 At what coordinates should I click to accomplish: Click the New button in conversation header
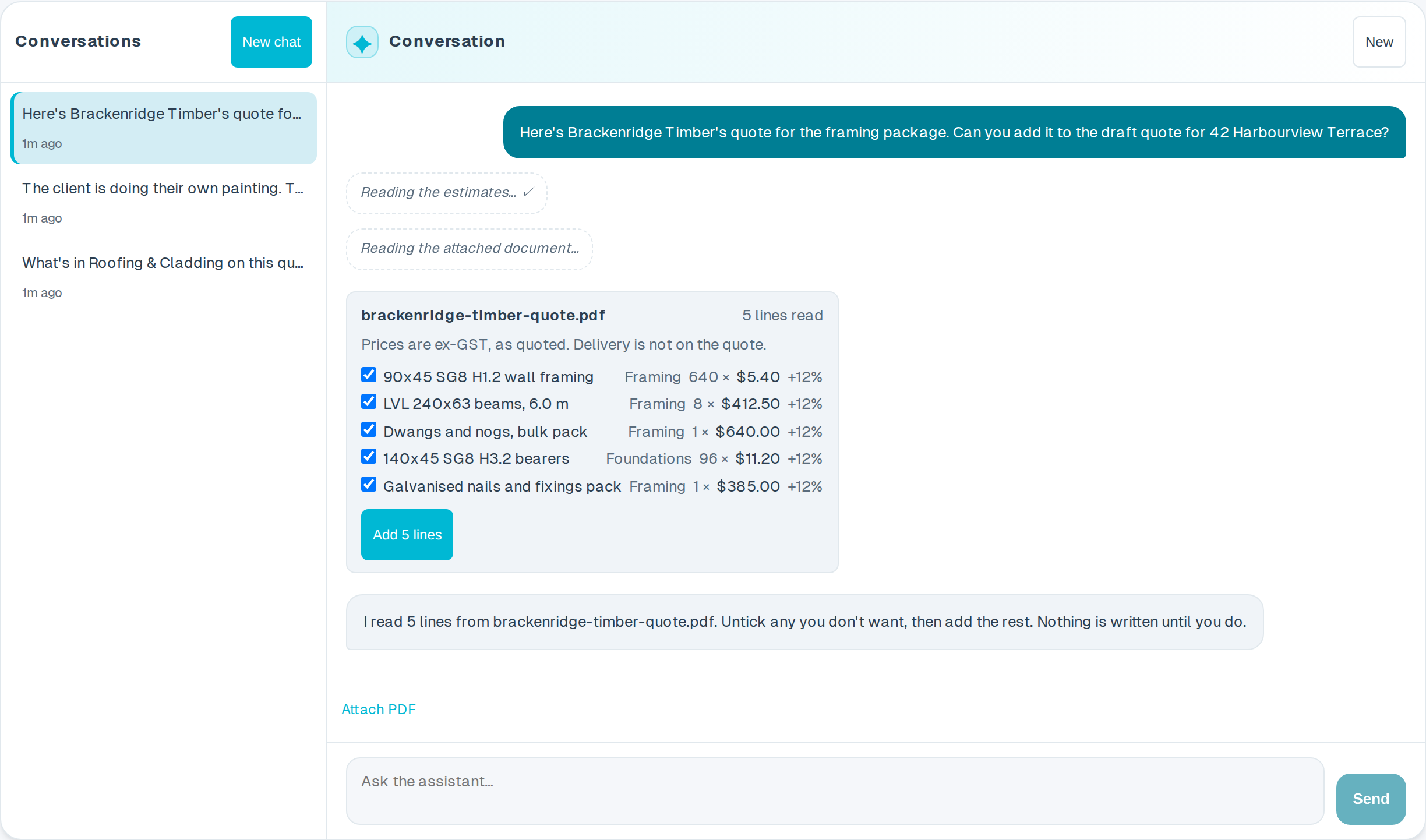pos(1379,42)
